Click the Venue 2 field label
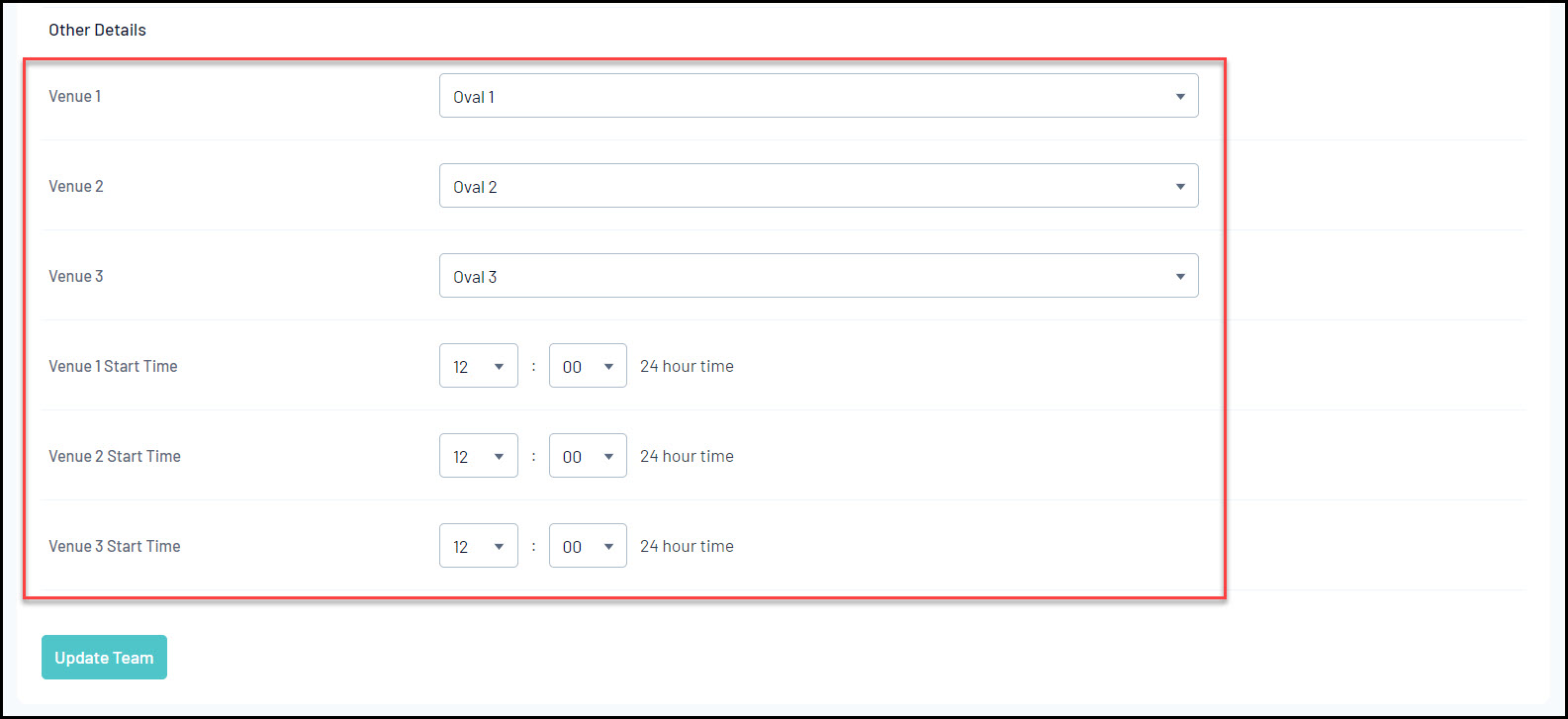 click(x=76, y=186)
